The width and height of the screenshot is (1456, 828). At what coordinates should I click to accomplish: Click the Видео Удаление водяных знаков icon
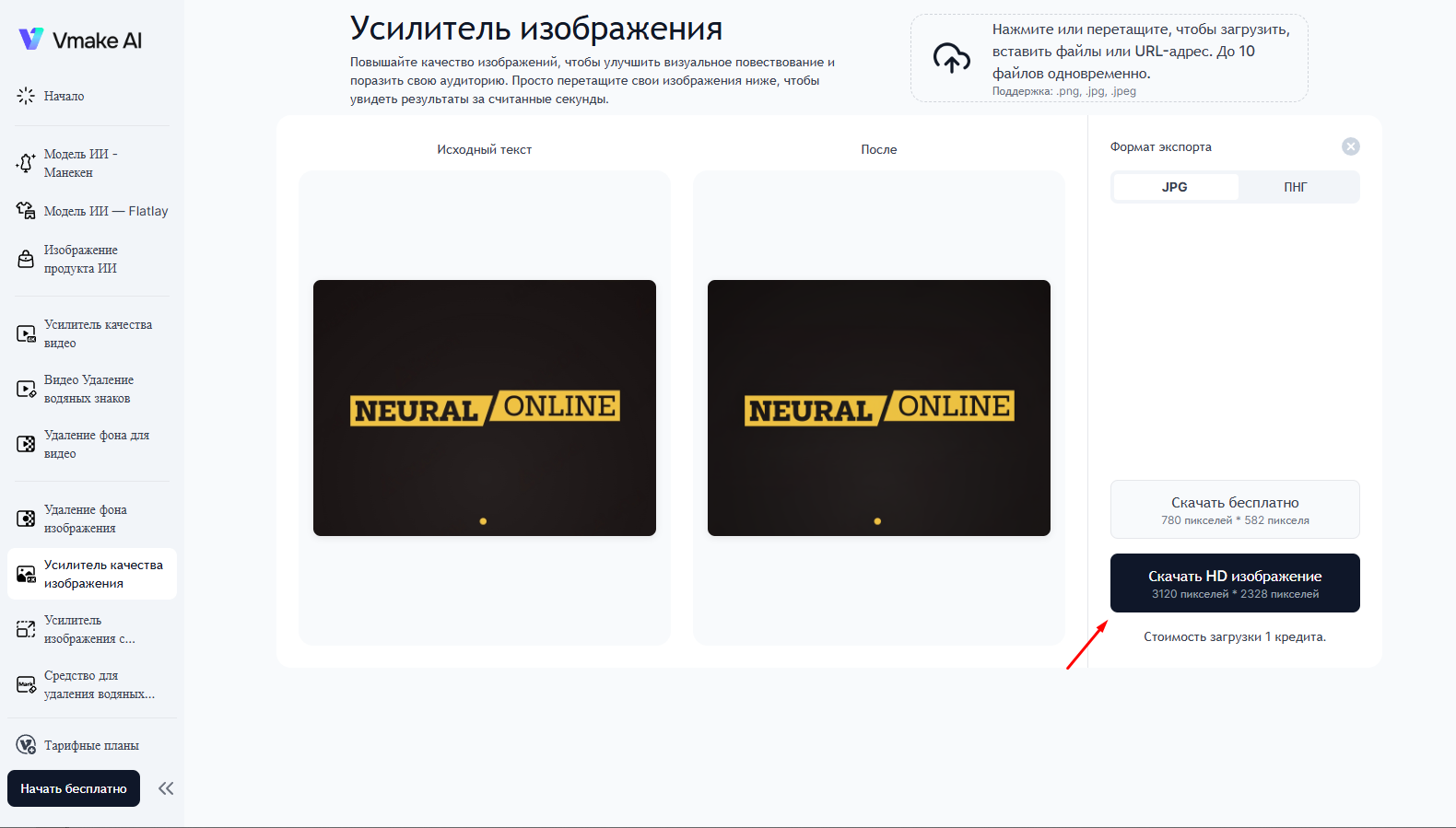click(26, 389)
